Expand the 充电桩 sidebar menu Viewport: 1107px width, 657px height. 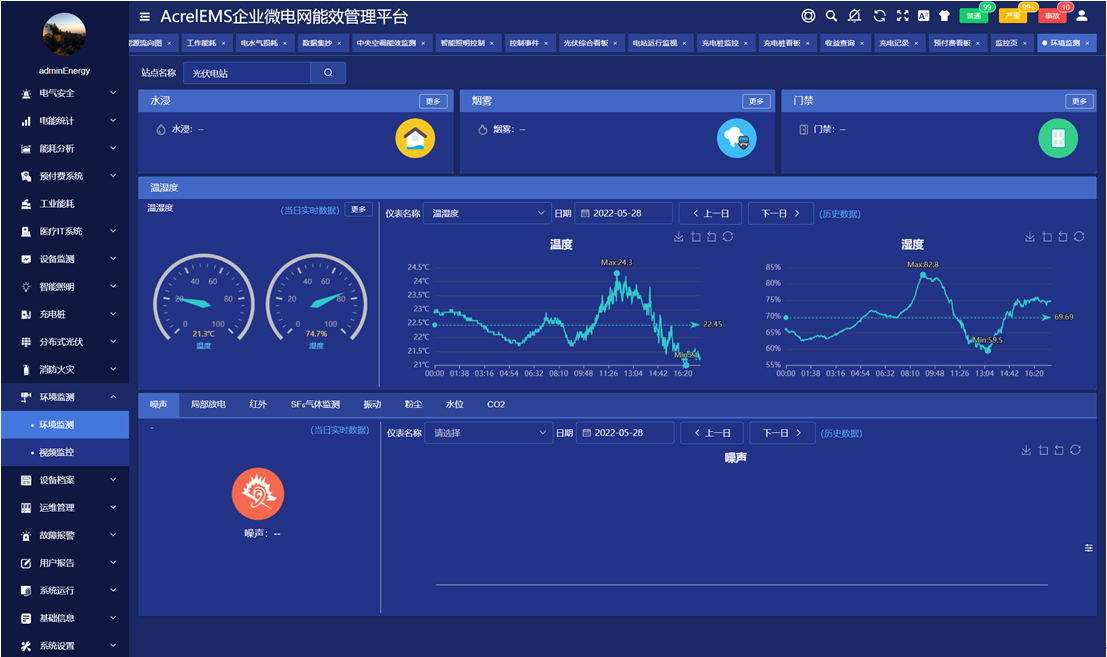click(65, 314)
